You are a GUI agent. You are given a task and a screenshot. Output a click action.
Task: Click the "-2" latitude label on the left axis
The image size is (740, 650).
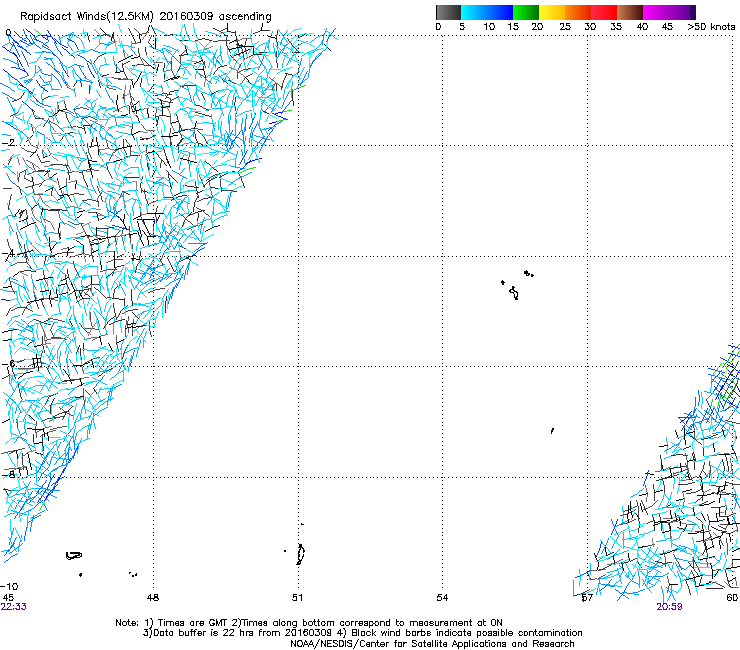8,142
